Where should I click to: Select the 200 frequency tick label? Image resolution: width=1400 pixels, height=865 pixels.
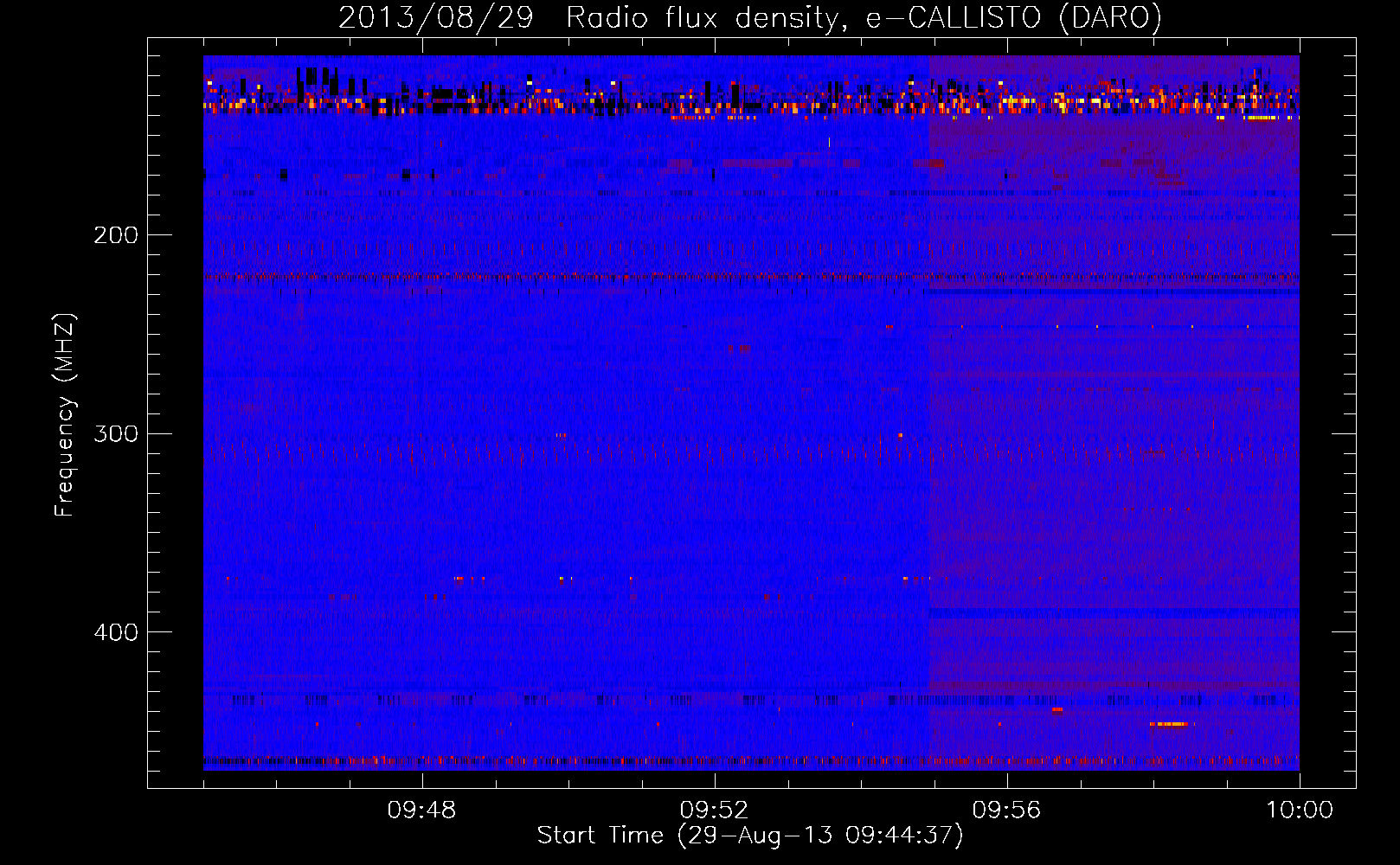pos(116,235)
